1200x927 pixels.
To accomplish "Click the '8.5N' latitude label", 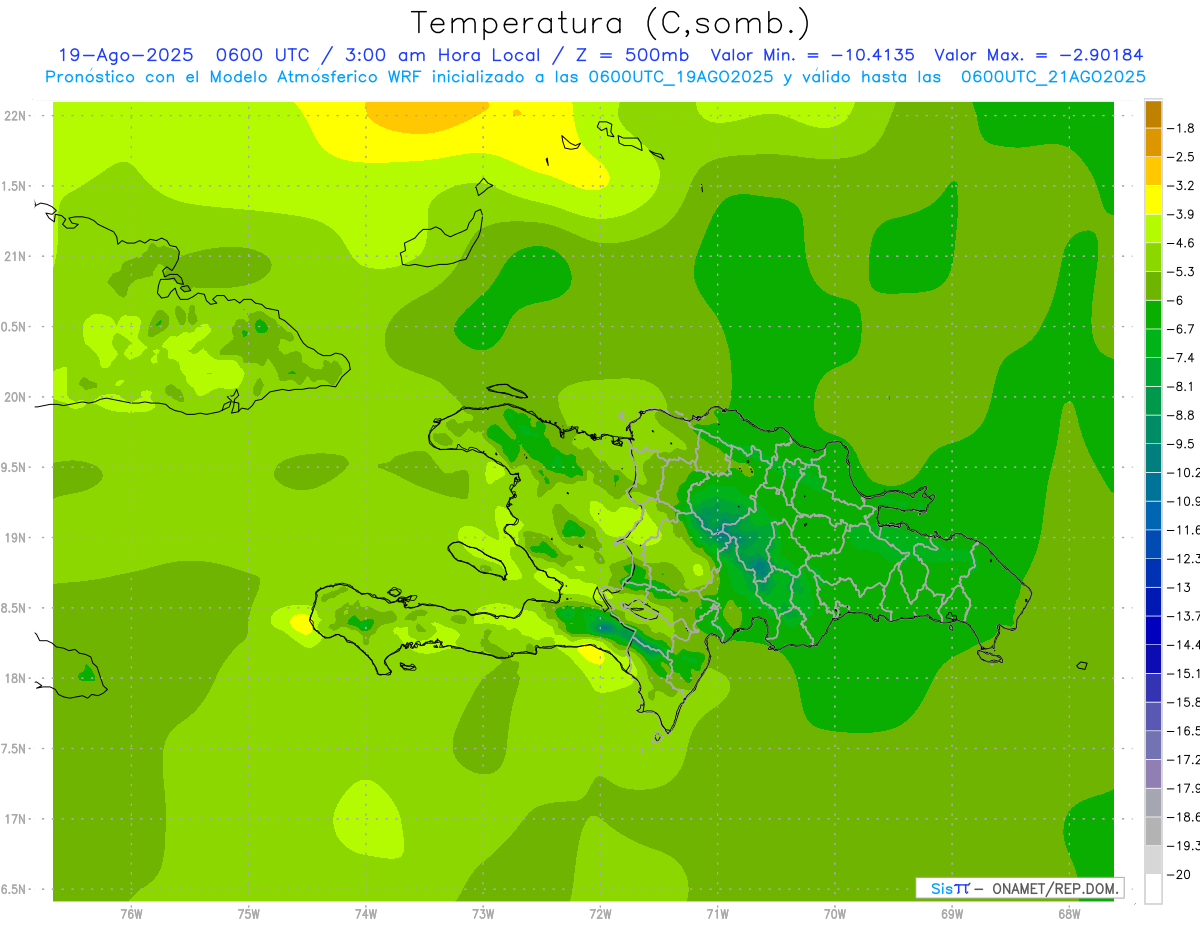I will pyautogui.click(x=15, y=608).
